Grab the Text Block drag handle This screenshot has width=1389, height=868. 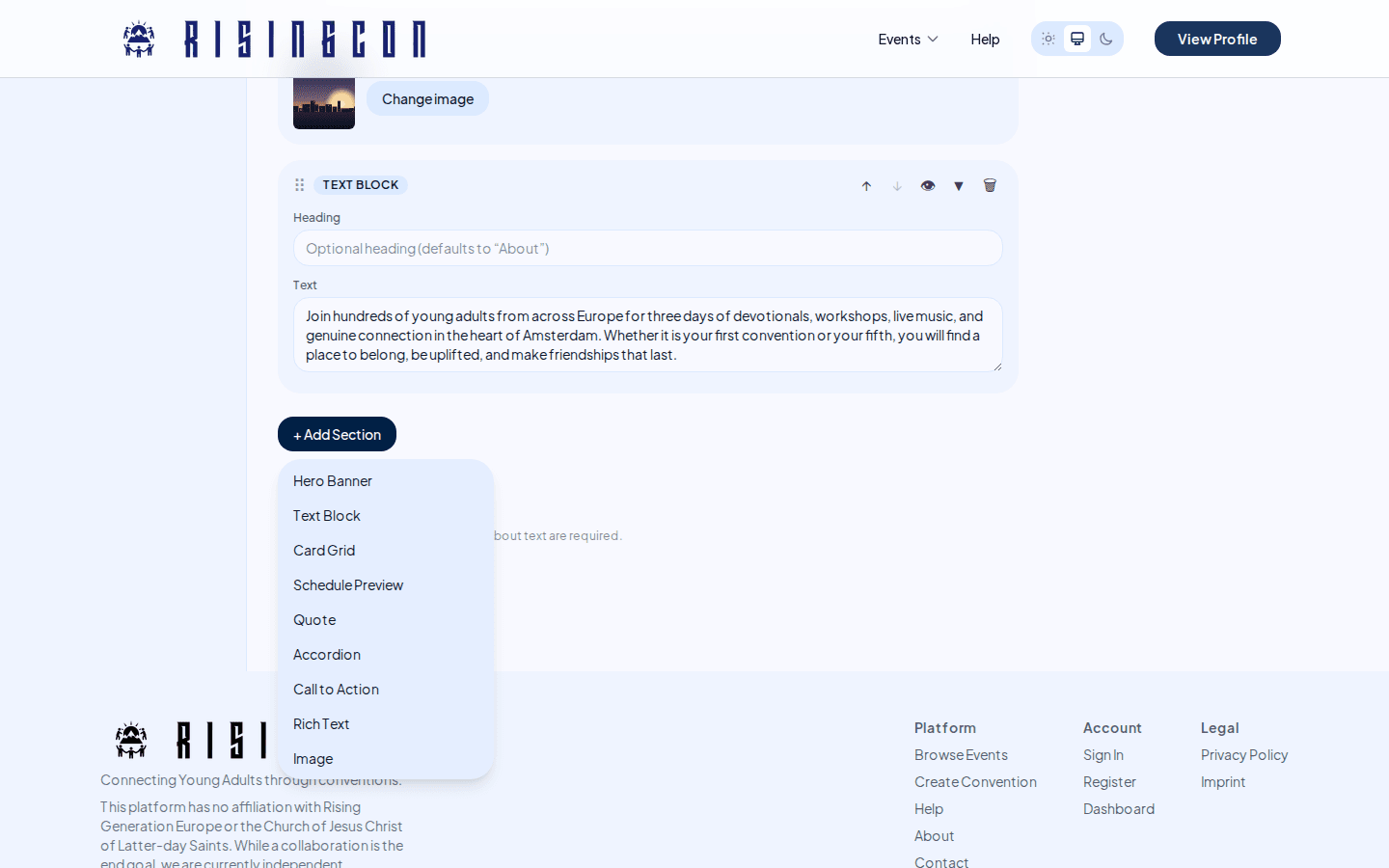pyautogui.click(x=300, y=185)
